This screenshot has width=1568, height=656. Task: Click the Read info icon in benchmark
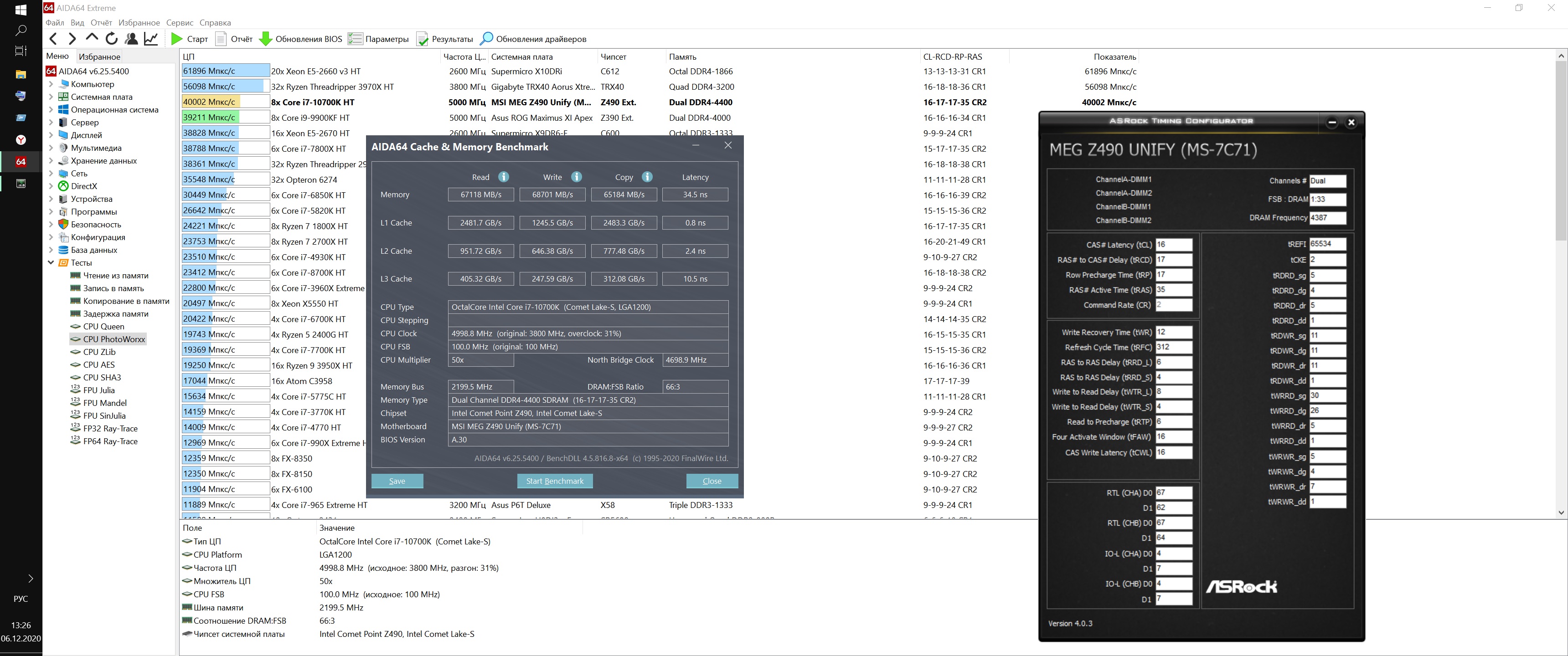pyautogui.click(x=503, y=177)
